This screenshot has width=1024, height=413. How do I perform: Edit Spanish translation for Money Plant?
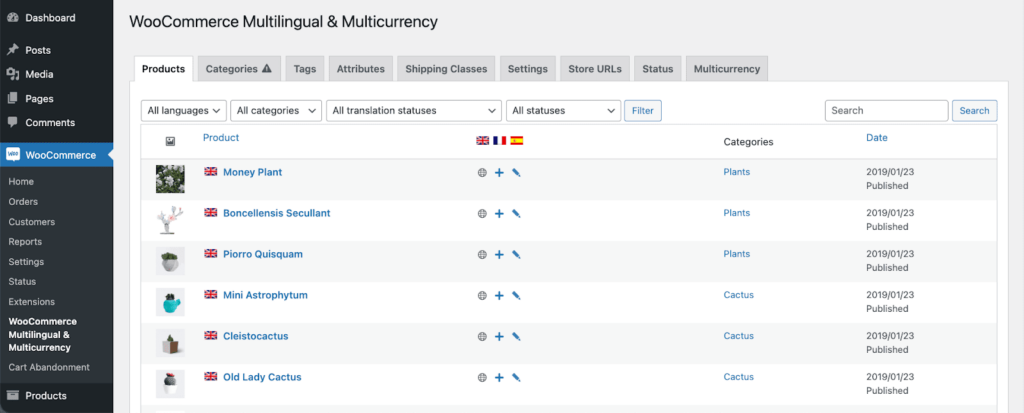pos(516,173)
